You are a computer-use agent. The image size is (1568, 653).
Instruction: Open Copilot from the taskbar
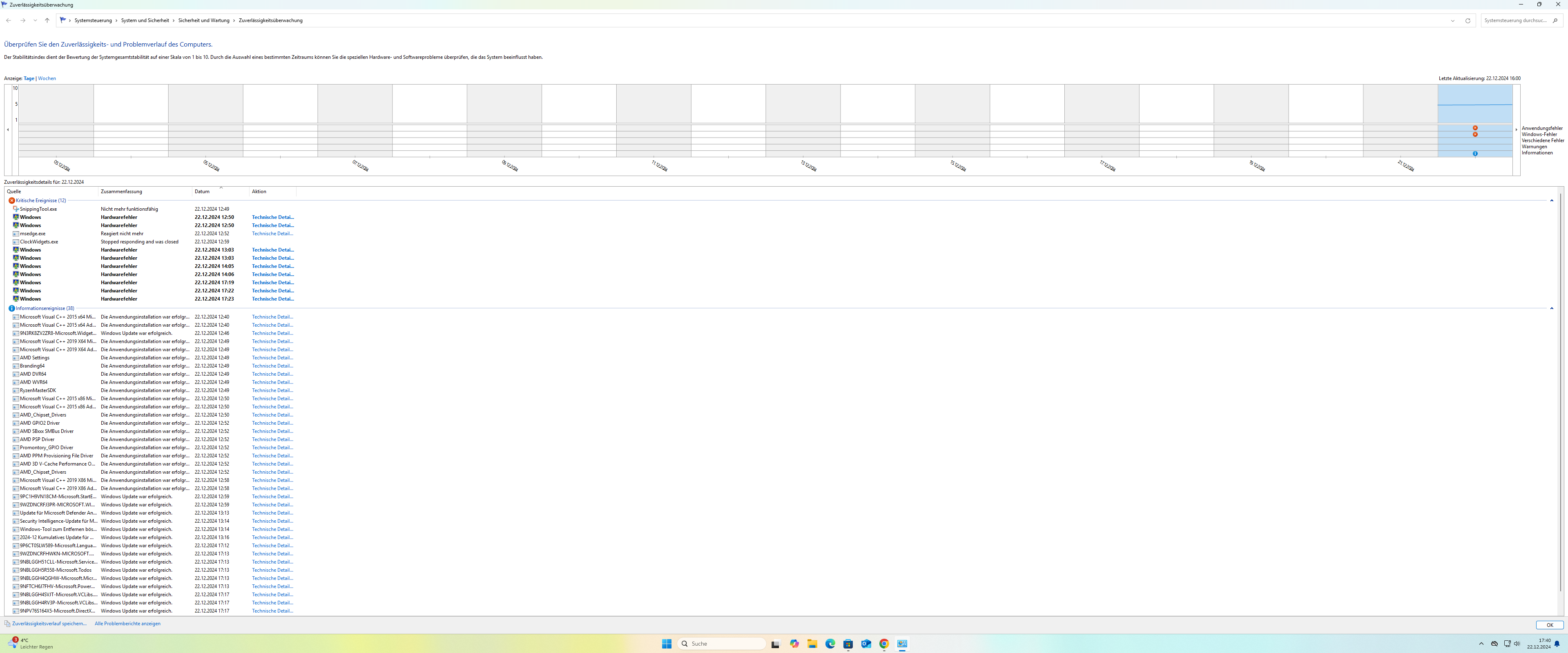pyautogui.click(x=794, y=644)
